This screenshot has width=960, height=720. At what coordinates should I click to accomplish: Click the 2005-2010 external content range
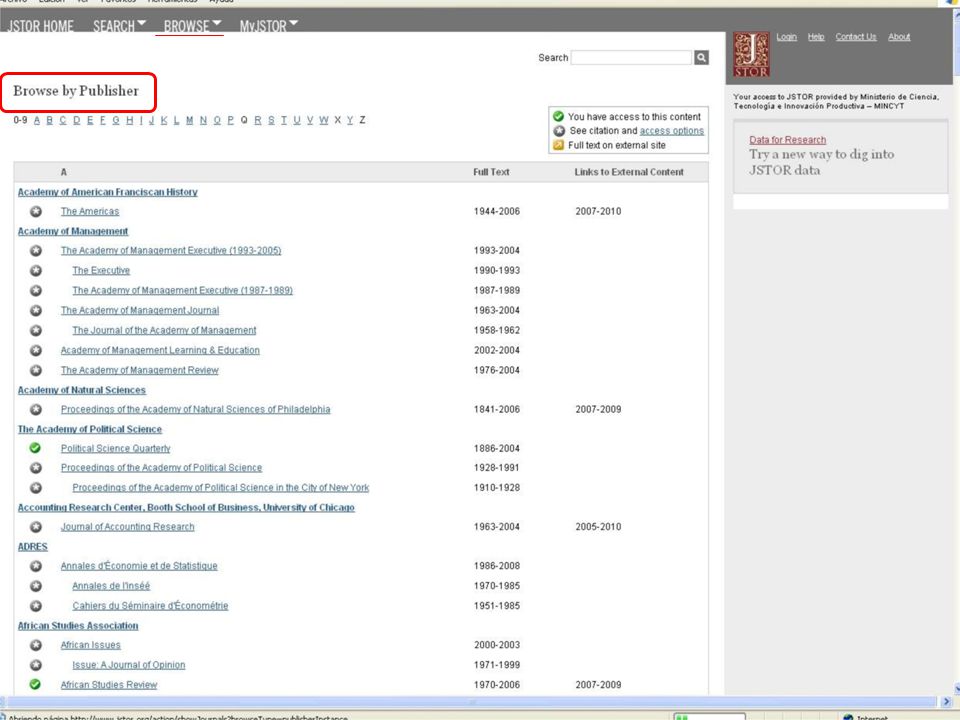(x=598, y=527)
